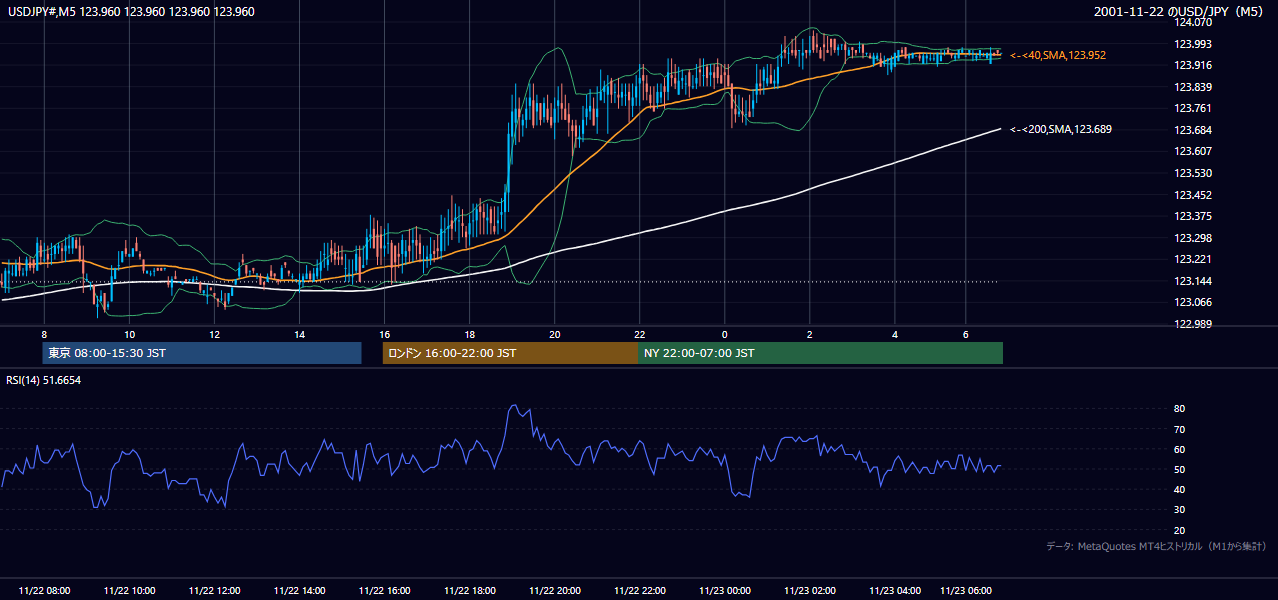Click the 200 SMA 123.689 label
Viewport: 1278px width, 600px height.
(1061, 129)
